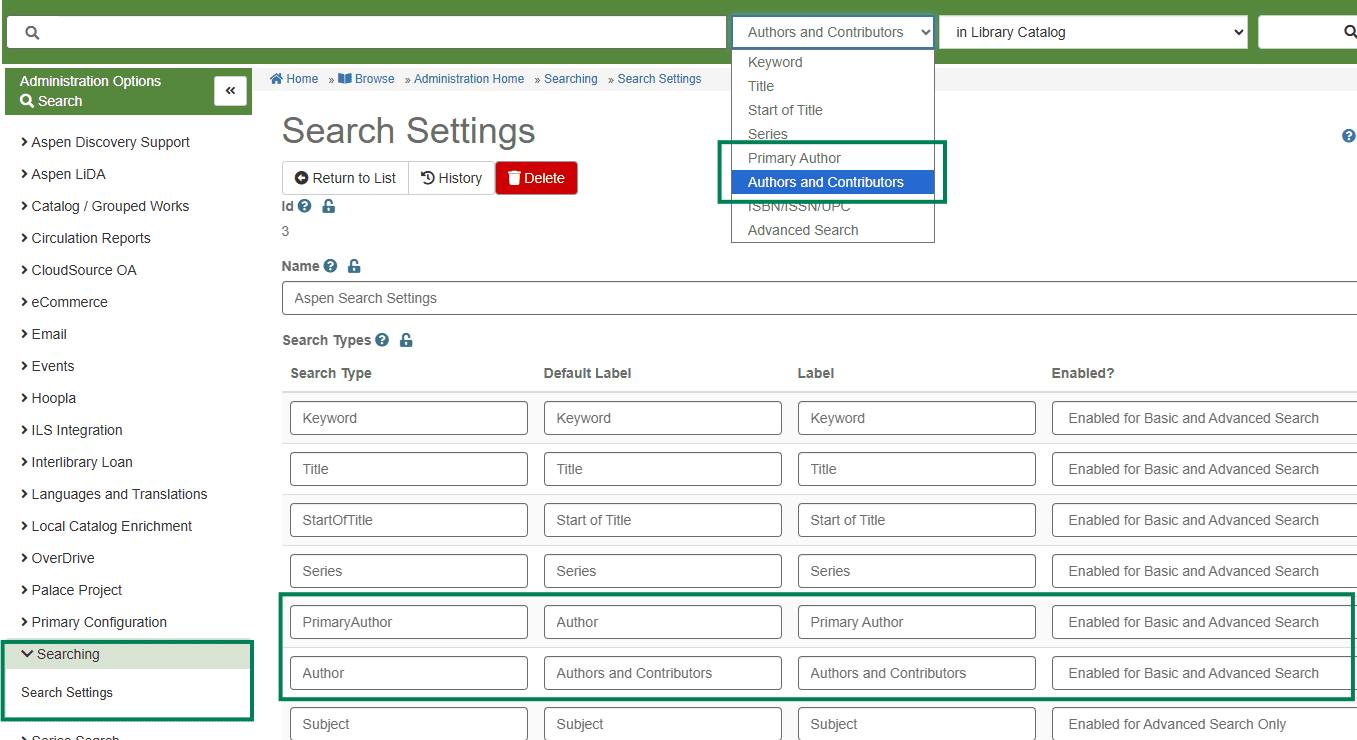The height and width of the screenshot is (740, 1357).
Task: Select the highlighted Authors and Contributors option
Action: pyautogui.click(x=832, y=182)
